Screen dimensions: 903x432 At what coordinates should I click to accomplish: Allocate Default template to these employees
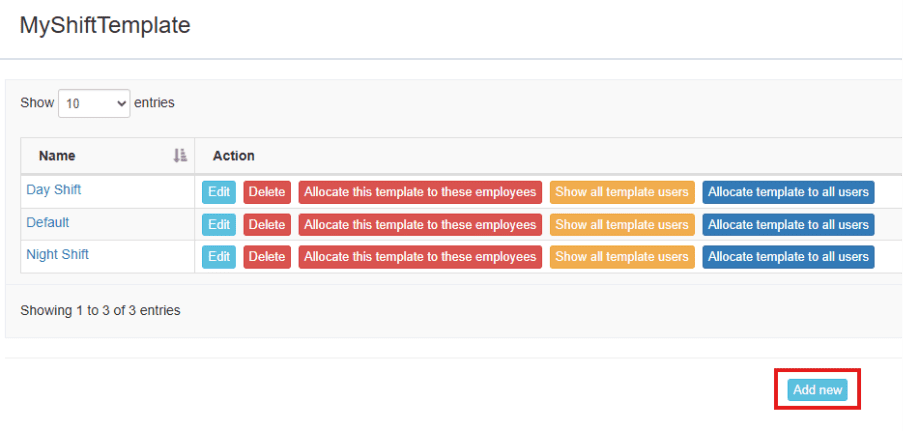pos(420,225)
